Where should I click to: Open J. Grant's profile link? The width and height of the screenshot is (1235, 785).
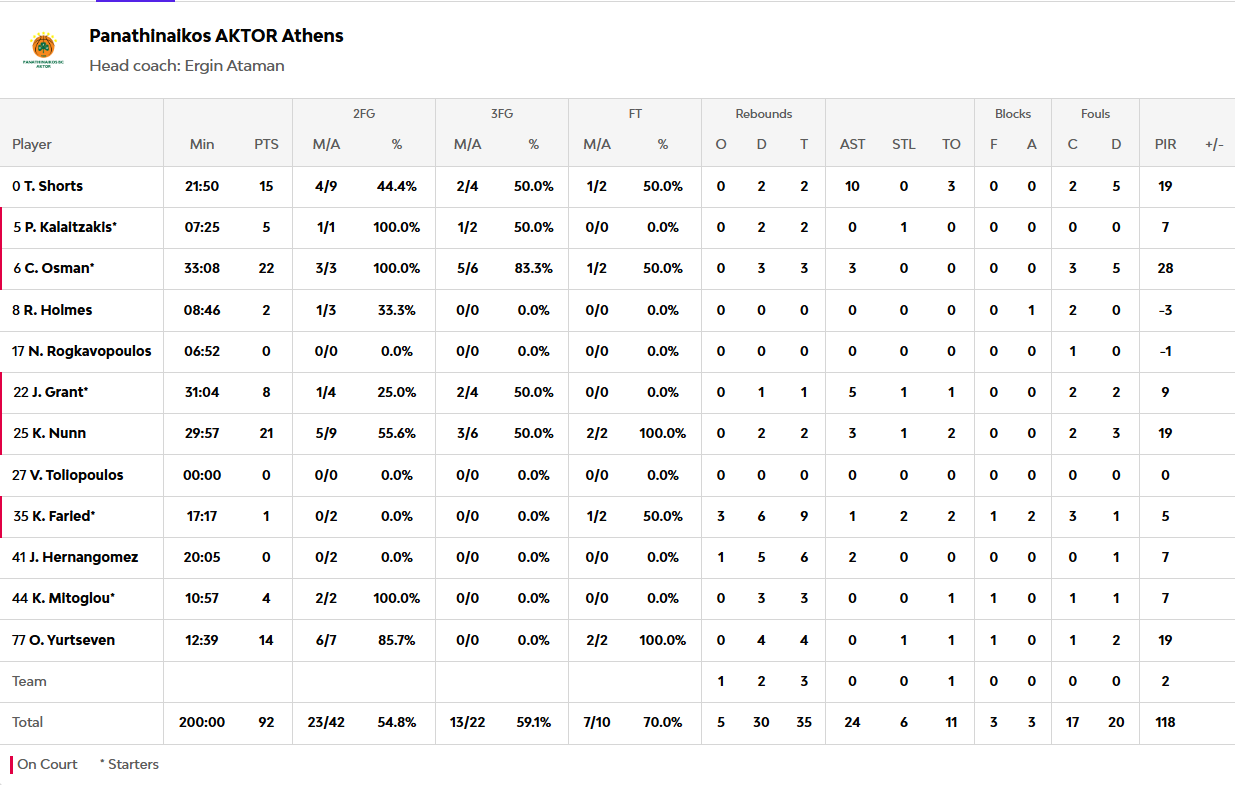click(x=59, y=392)
